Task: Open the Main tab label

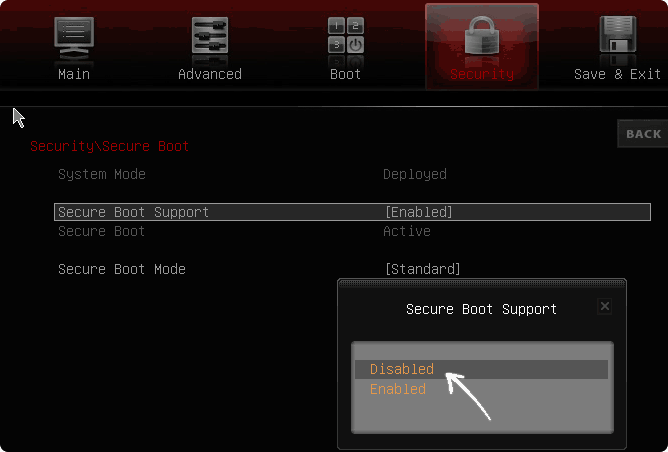Action: pyautogui.click(x=74, y=74)
